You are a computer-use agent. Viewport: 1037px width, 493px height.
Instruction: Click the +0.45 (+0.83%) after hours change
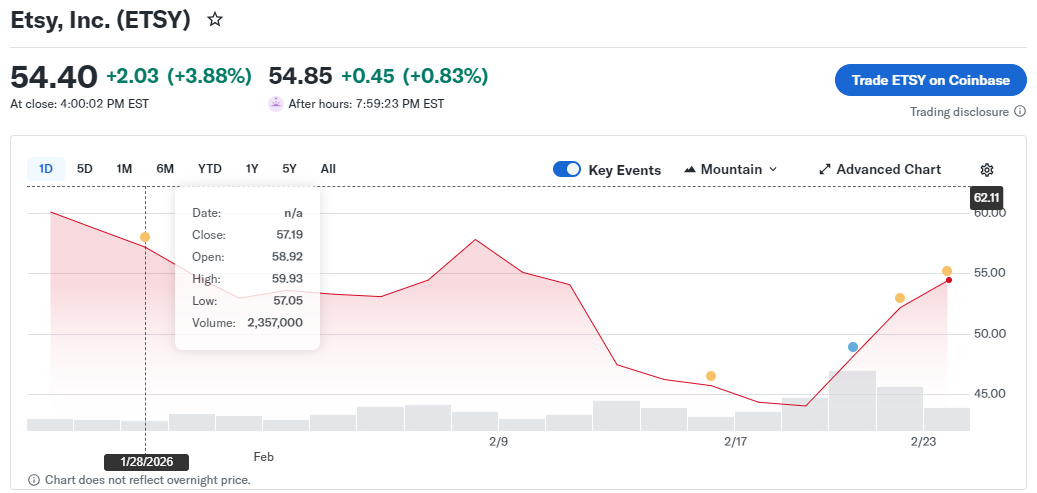pos(415,77)
